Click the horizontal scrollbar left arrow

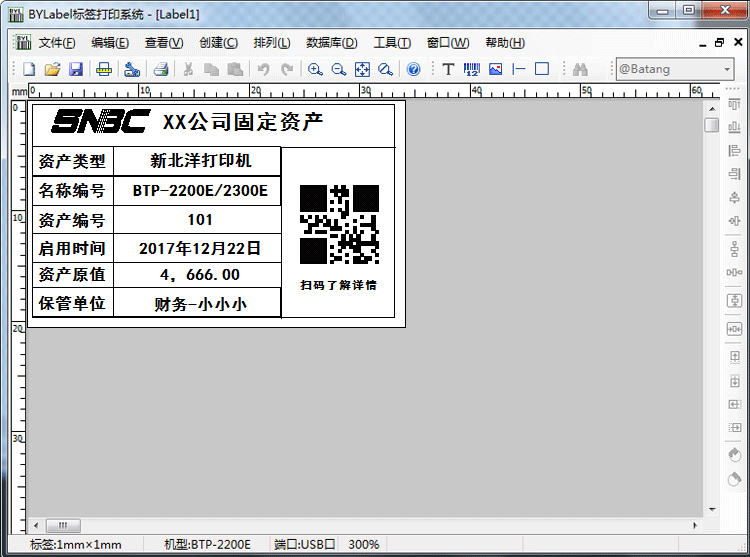[36, 525]
